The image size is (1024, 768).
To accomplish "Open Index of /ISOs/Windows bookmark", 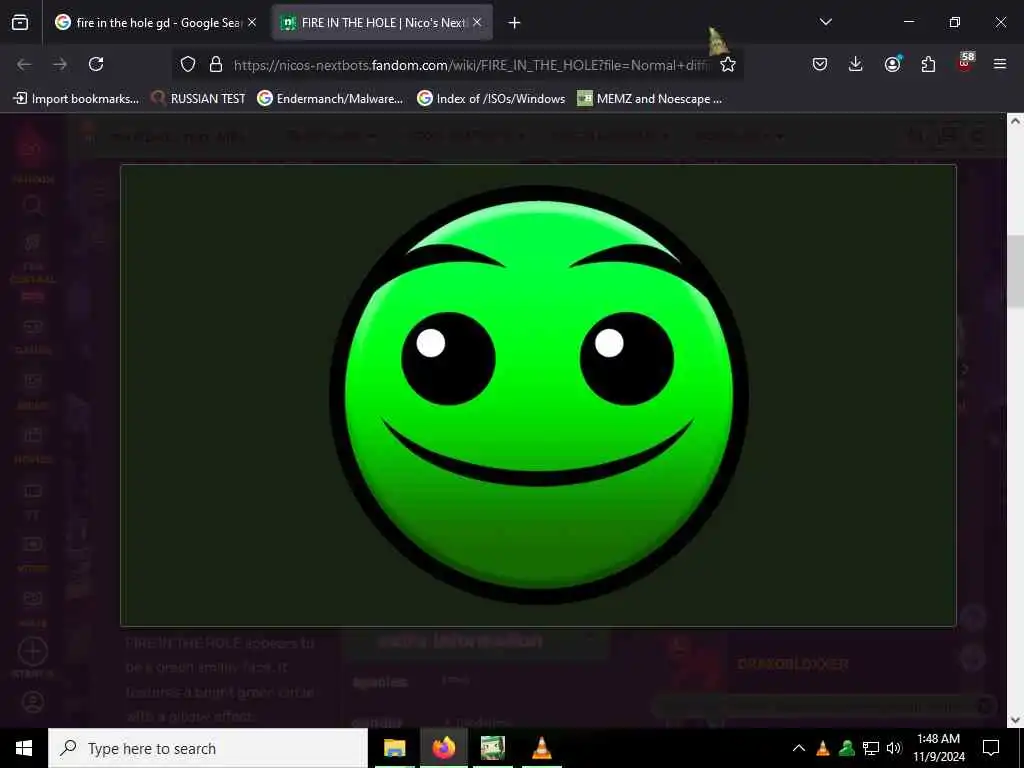I will tap(491, 99).
